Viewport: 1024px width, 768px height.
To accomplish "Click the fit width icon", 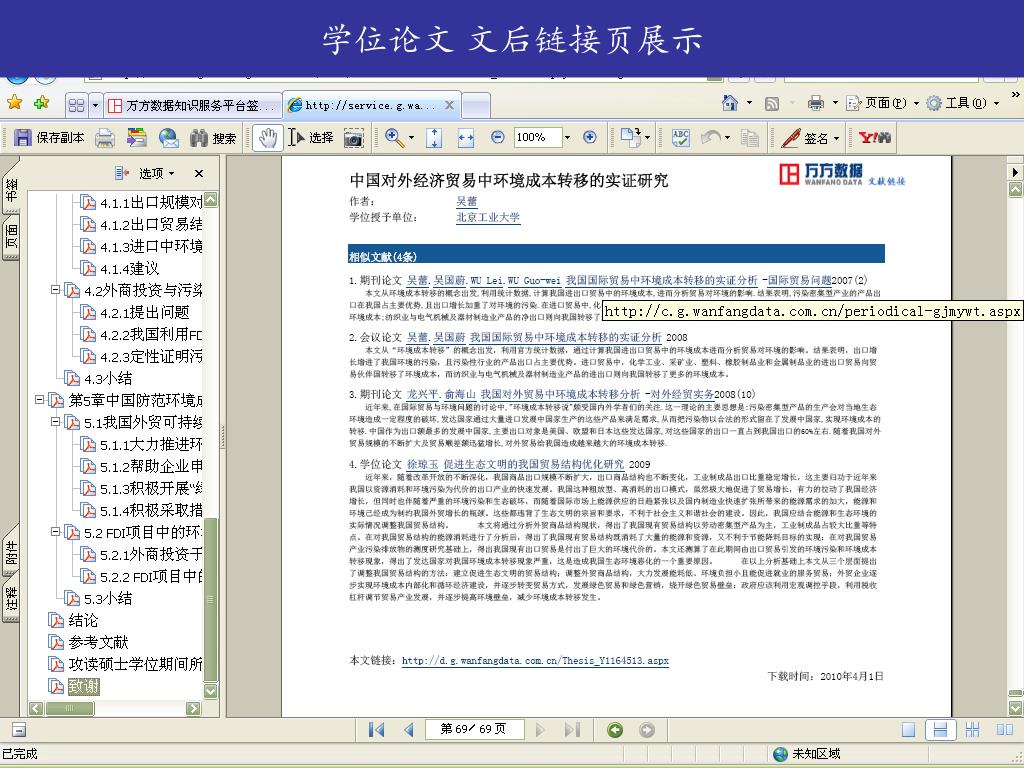I will [x=466, y=137].
